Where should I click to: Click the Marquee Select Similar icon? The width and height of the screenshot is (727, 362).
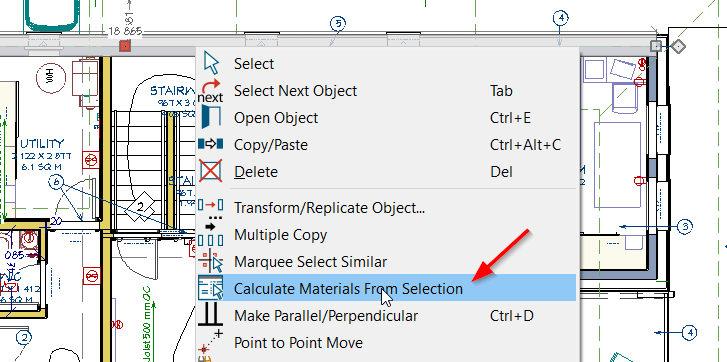[x=210, y=261]
